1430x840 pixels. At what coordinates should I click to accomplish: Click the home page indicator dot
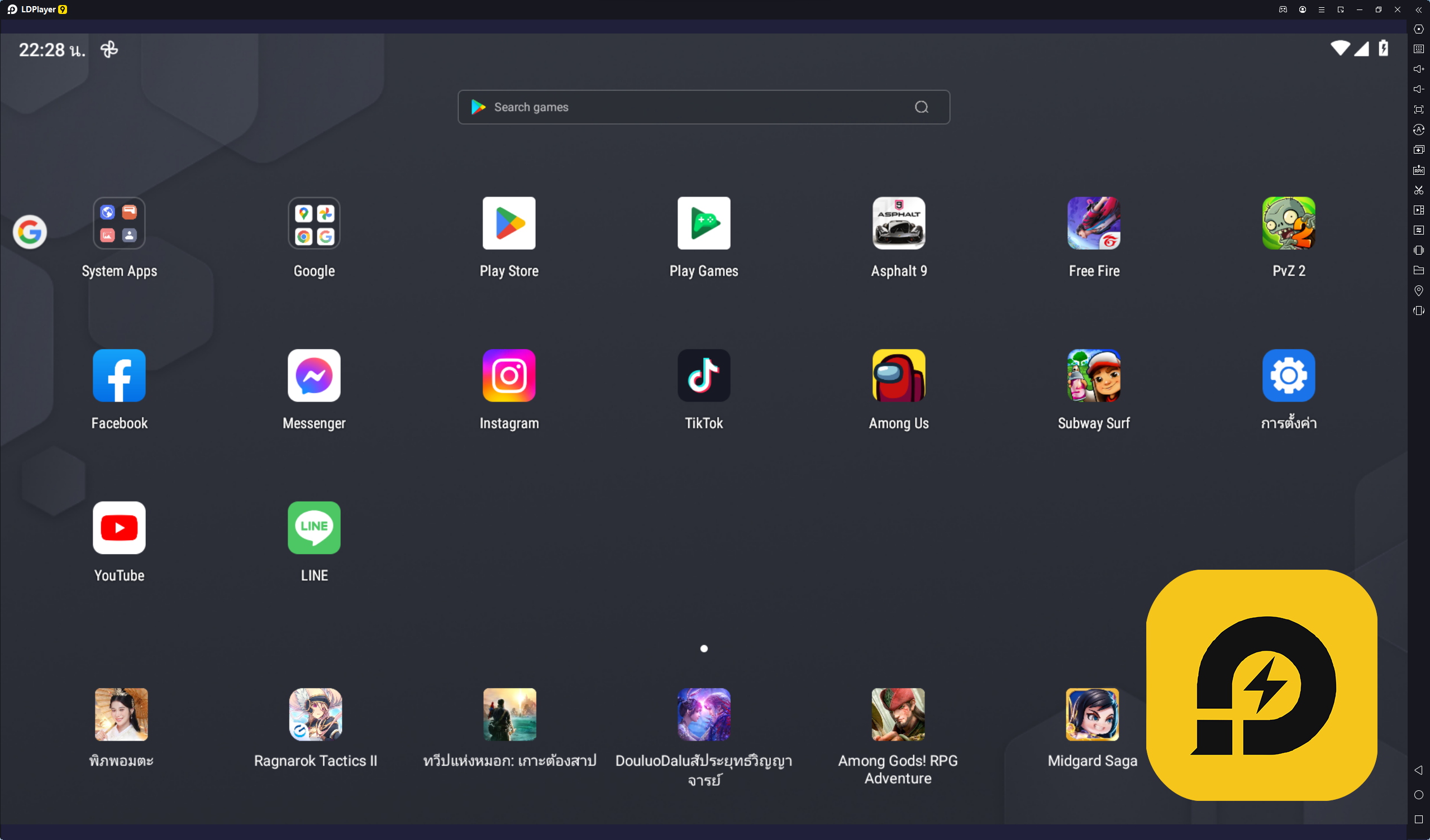click(704, 648)
